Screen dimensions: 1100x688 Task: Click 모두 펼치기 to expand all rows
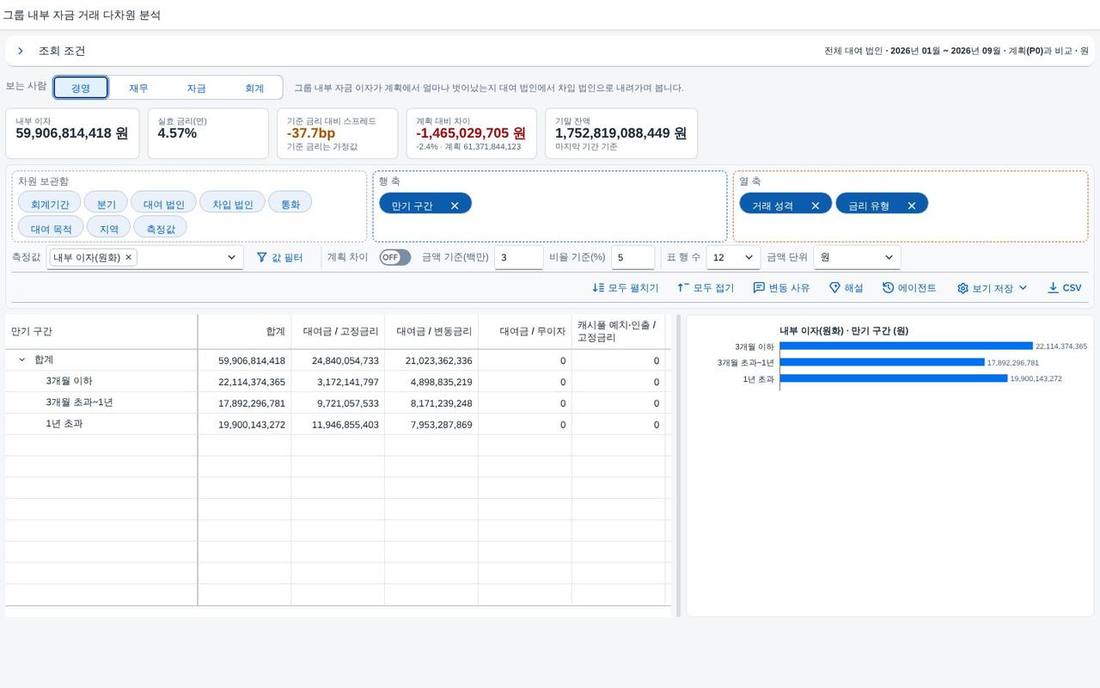point(625,288)
